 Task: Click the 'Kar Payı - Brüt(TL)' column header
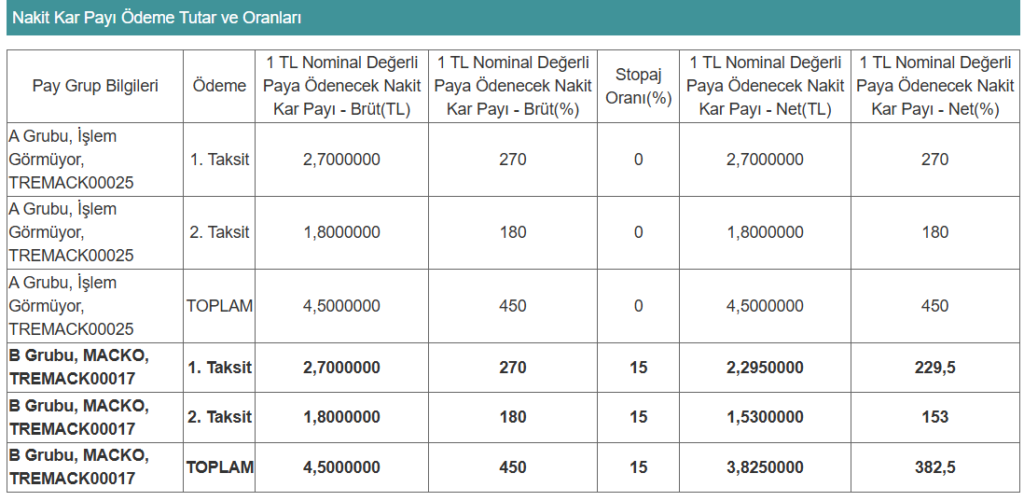(342, 86)
